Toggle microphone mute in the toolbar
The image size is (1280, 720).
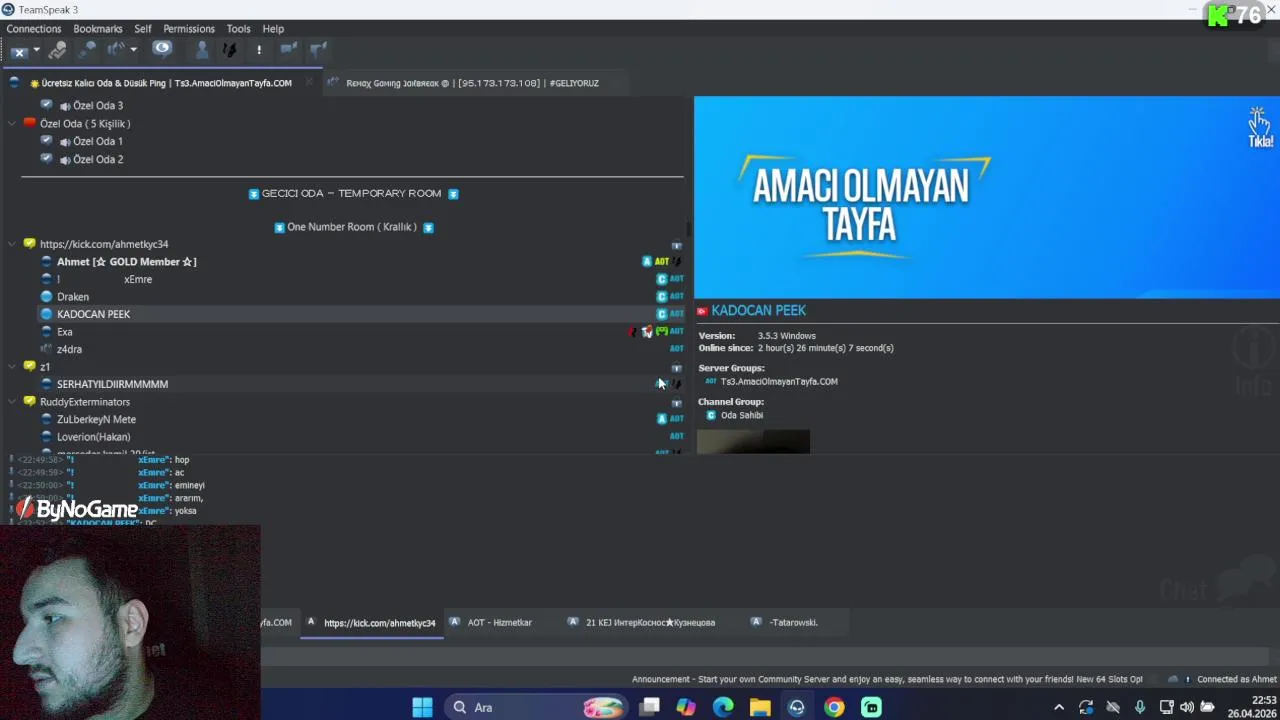[x=87, y=49]
